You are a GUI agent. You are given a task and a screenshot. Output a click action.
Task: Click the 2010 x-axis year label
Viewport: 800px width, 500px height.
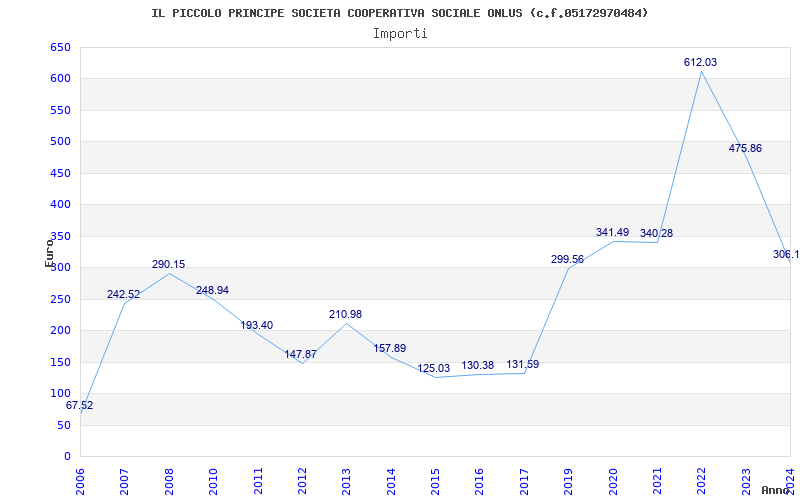tap(213, 481)
